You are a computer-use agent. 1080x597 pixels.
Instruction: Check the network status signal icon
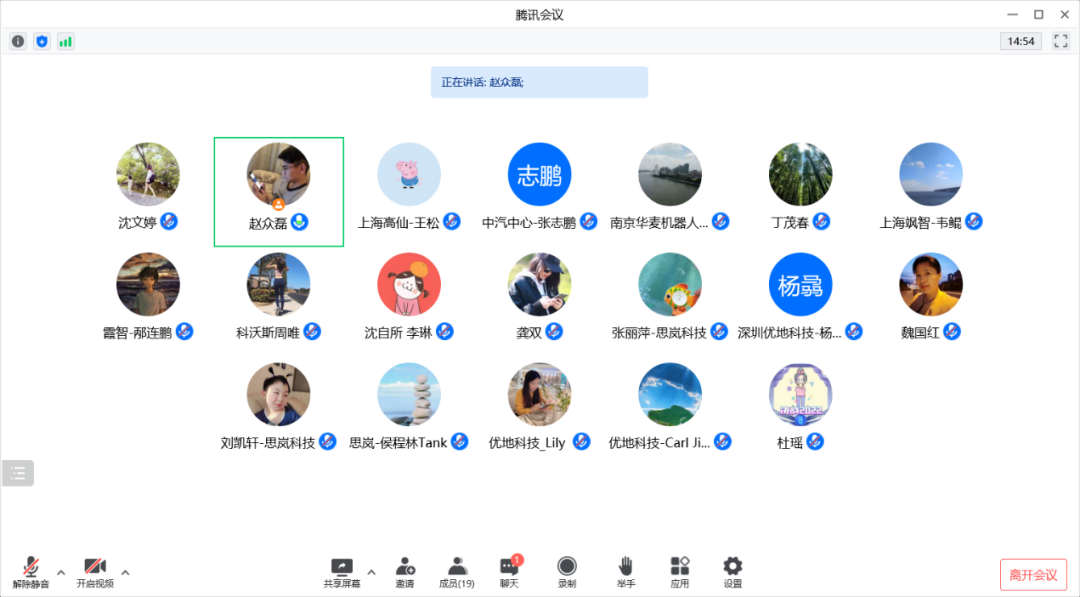click(65, 41)
